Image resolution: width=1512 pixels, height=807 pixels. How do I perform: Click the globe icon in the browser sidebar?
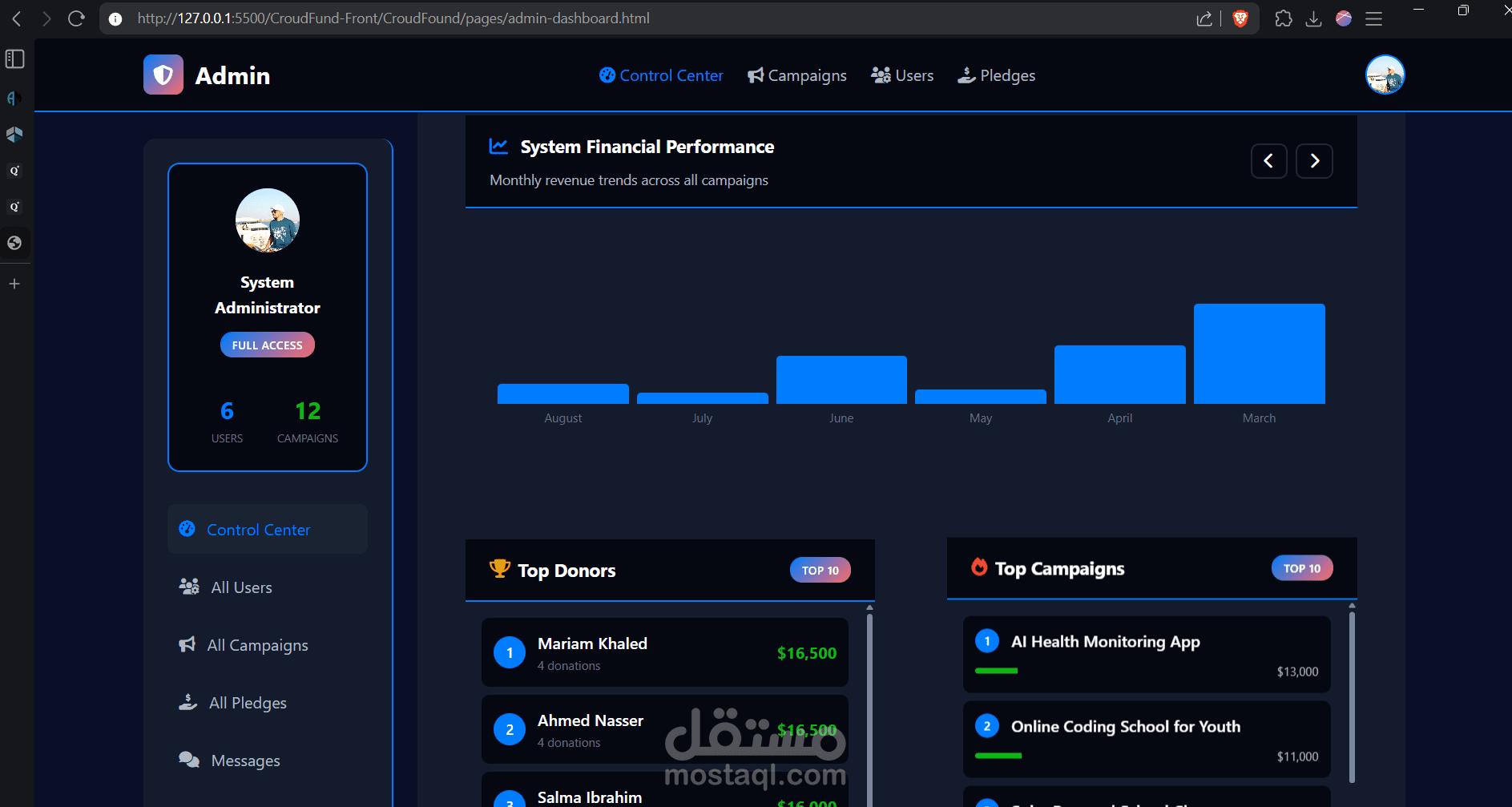[14, 243]
